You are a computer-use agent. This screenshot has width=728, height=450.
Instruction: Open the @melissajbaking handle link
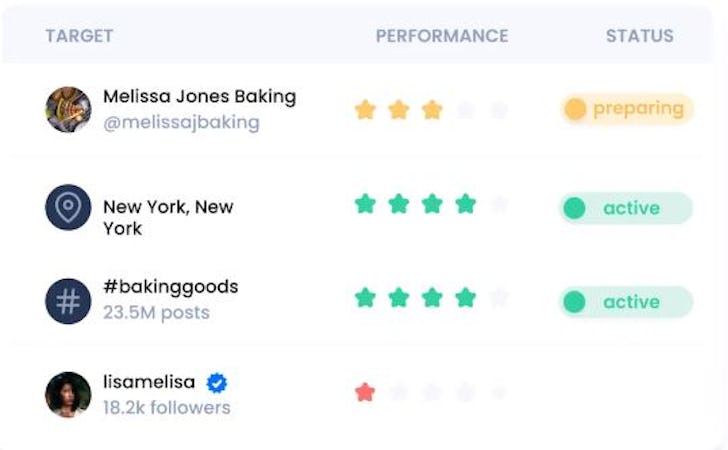pyautogui.click(x=181, y=122)
